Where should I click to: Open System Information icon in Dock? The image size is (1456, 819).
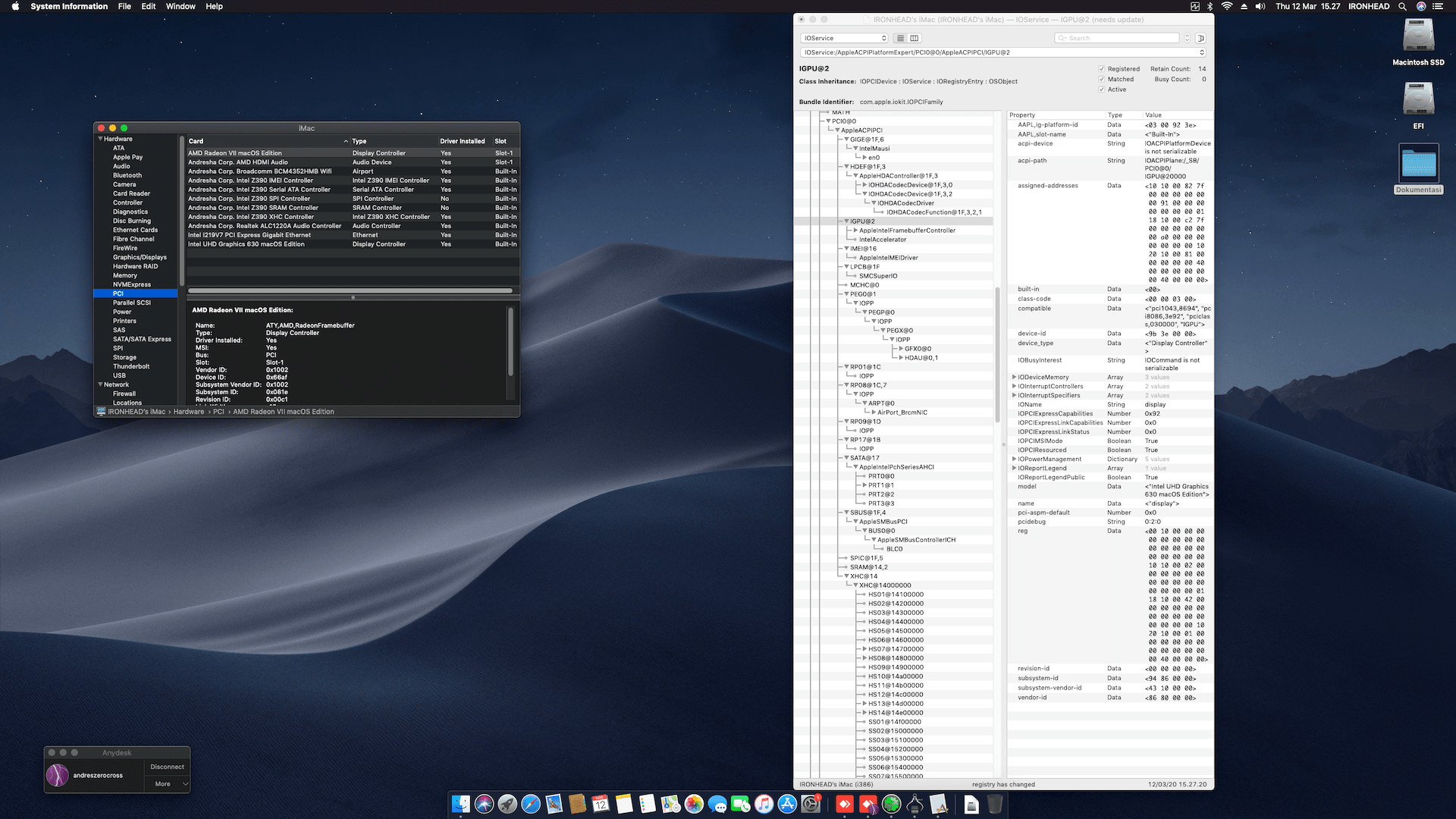tap(915, 804)
